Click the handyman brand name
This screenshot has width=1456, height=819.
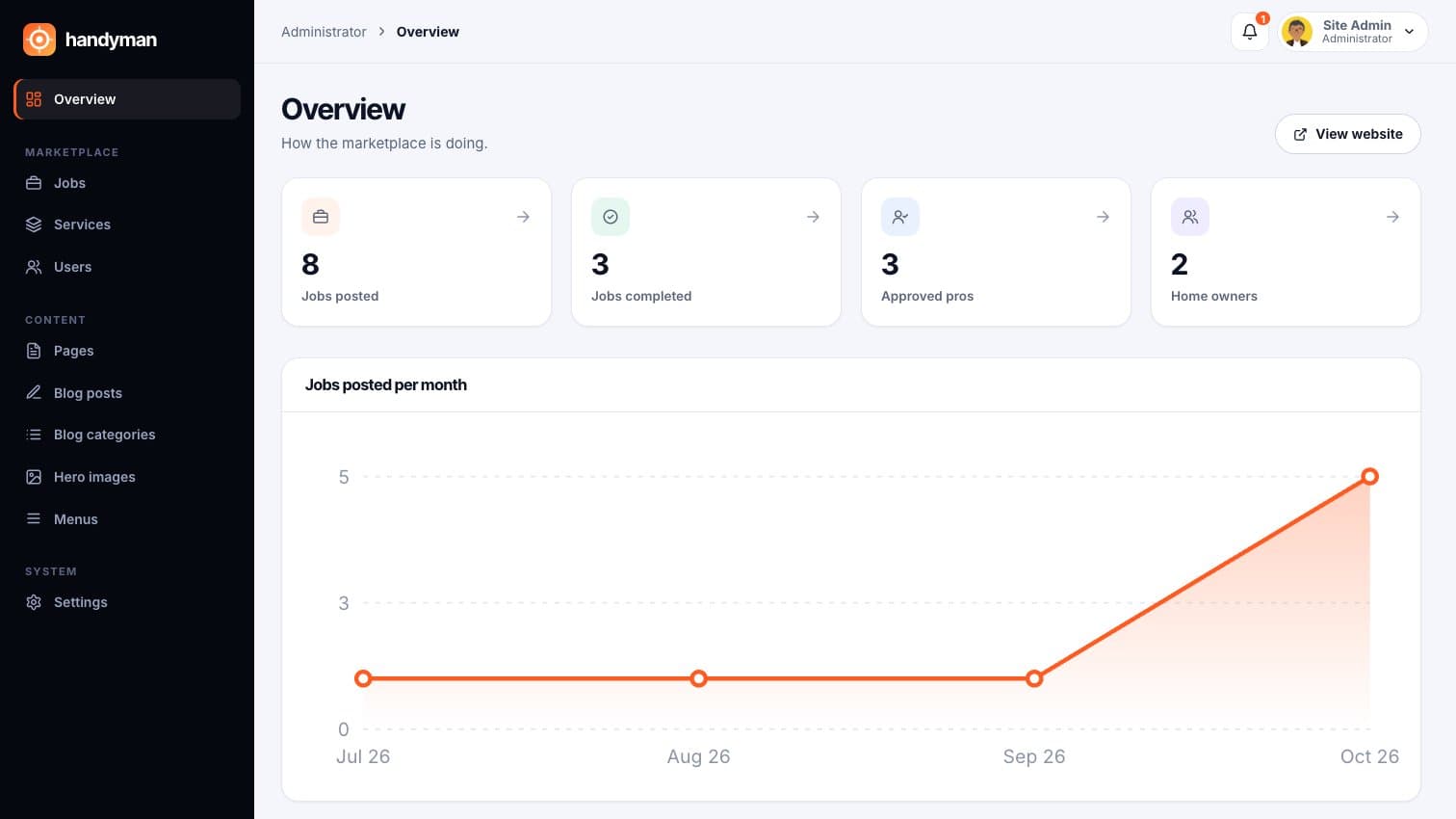(x=111, y=40)
